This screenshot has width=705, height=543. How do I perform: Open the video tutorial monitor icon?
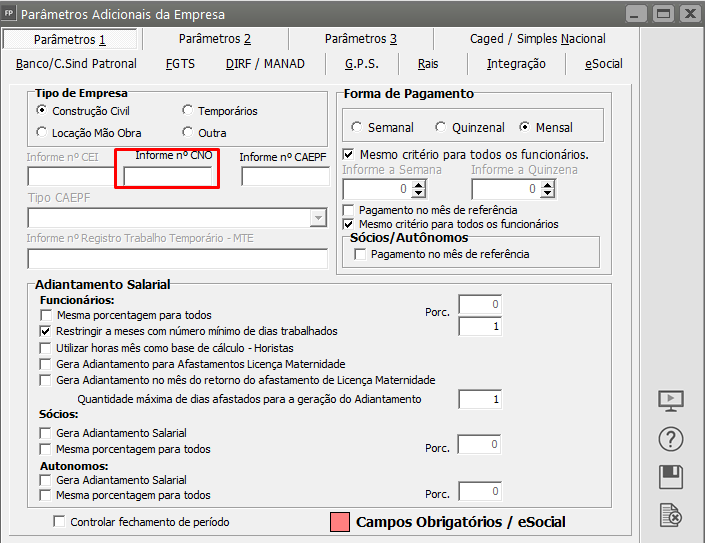pos(671,400)
